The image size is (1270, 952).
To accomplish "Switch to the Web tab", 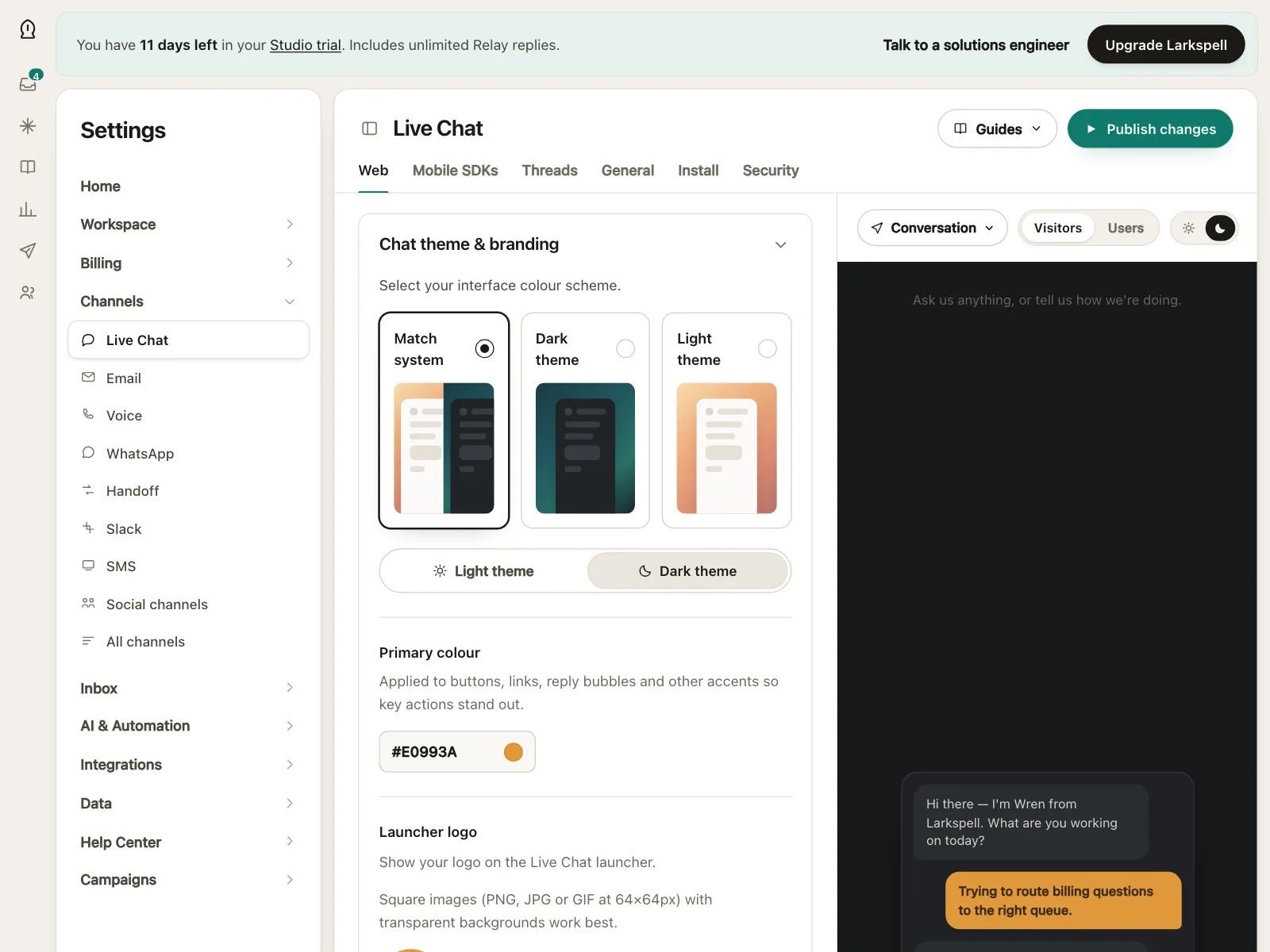I will 373,171.
